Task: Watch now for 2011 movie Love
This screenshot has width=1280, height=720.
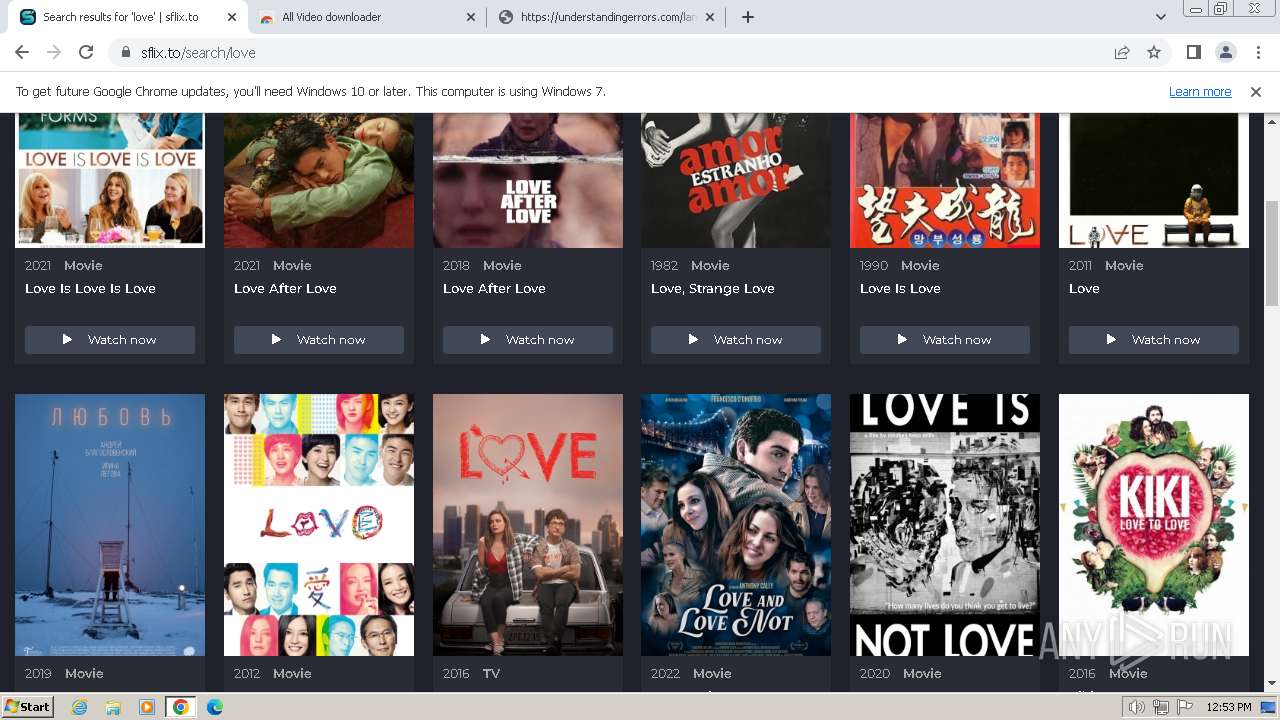Action: 1154,340
